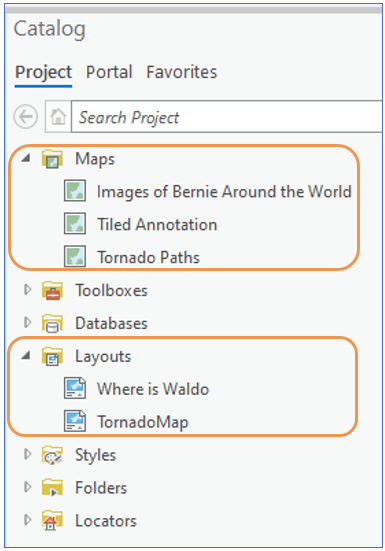Switch to the Portal tab
385x551 pixels.
coord(109,72)
